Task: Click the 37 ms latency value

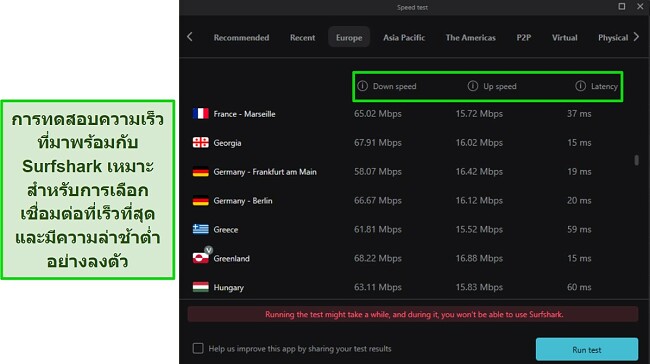Action: point(579,114)
